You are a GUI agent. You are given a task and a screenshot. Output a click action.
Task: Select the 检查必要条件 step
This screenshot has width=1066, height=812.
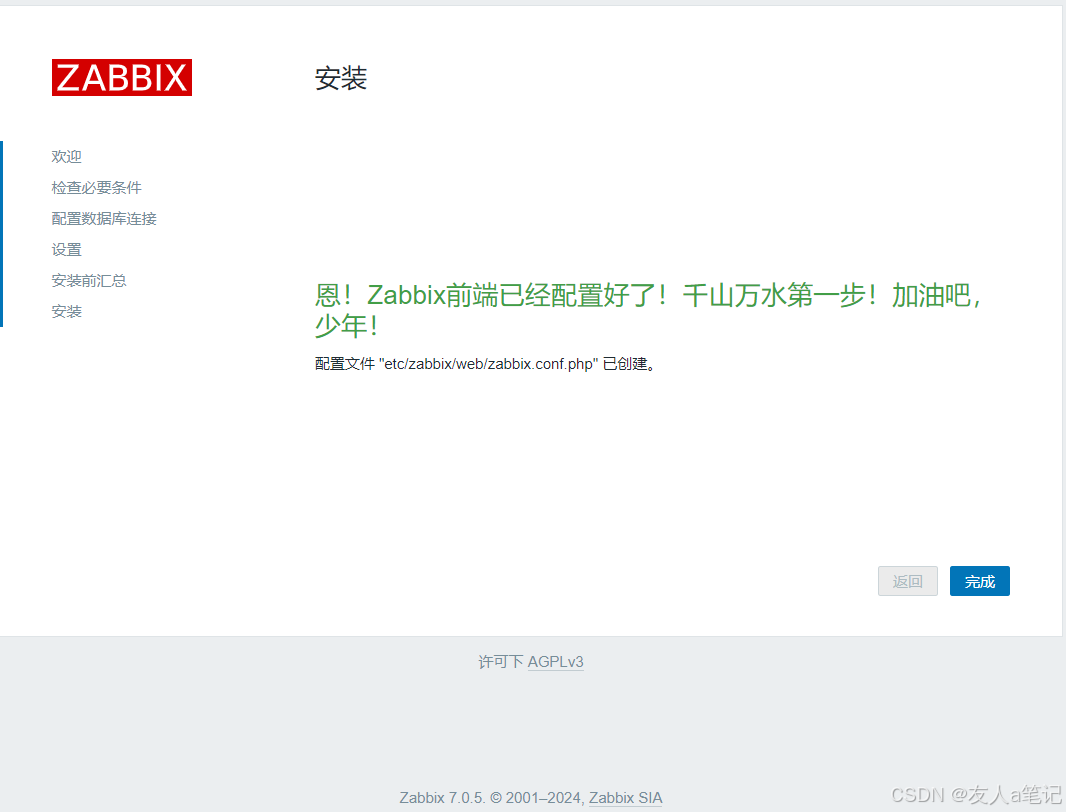97,188
